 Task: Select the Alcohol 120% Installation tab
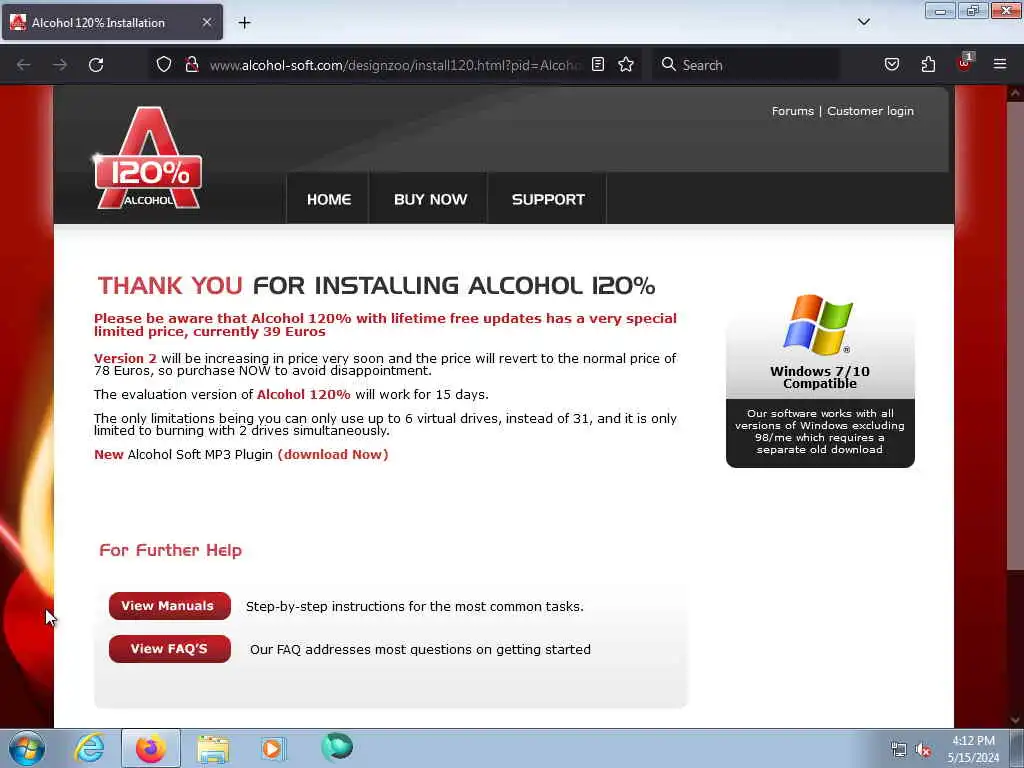112,22
